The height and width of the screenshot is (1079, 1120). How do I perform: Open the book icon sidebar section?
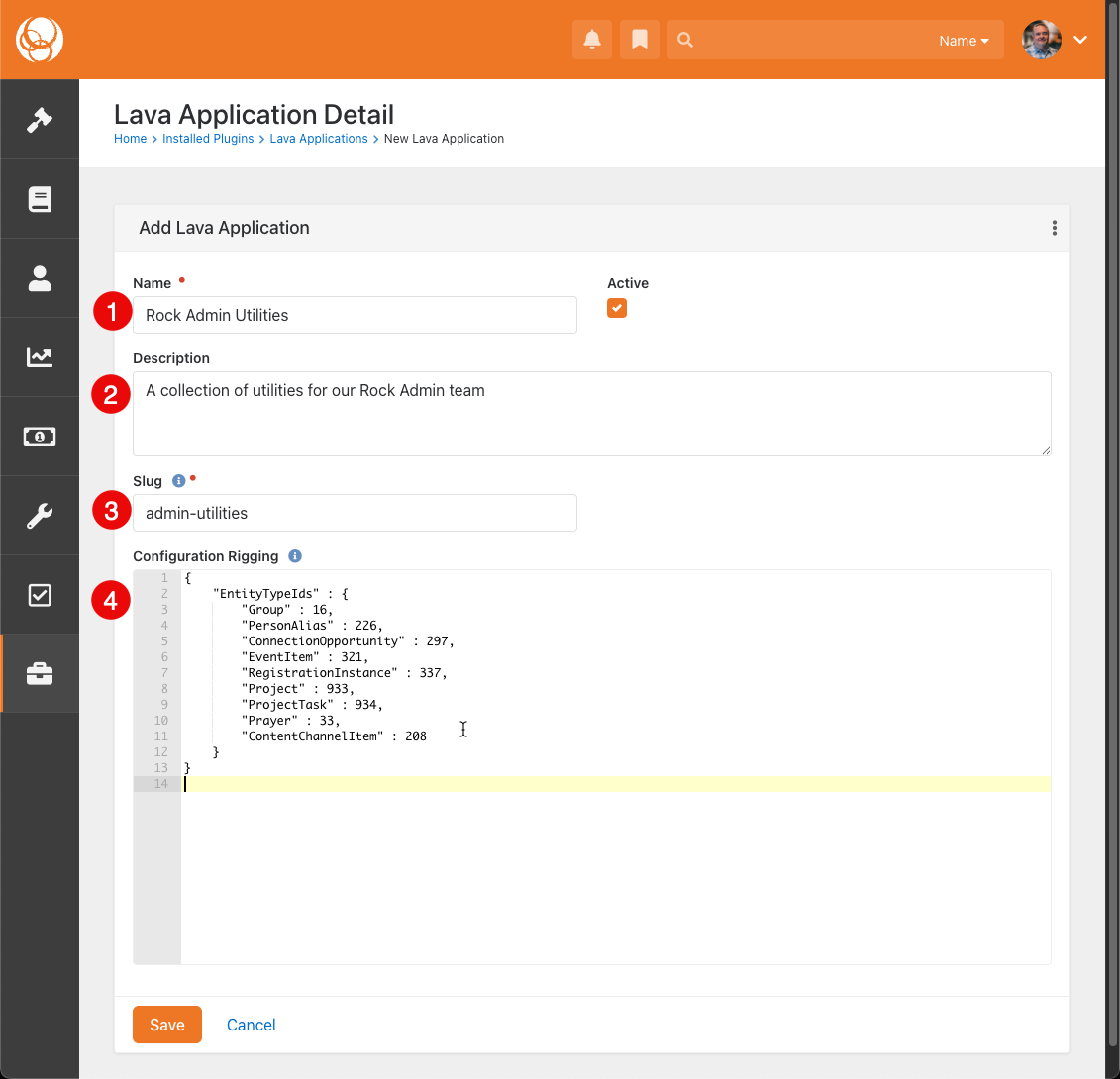pyautogui.click(x=40, y=199)
